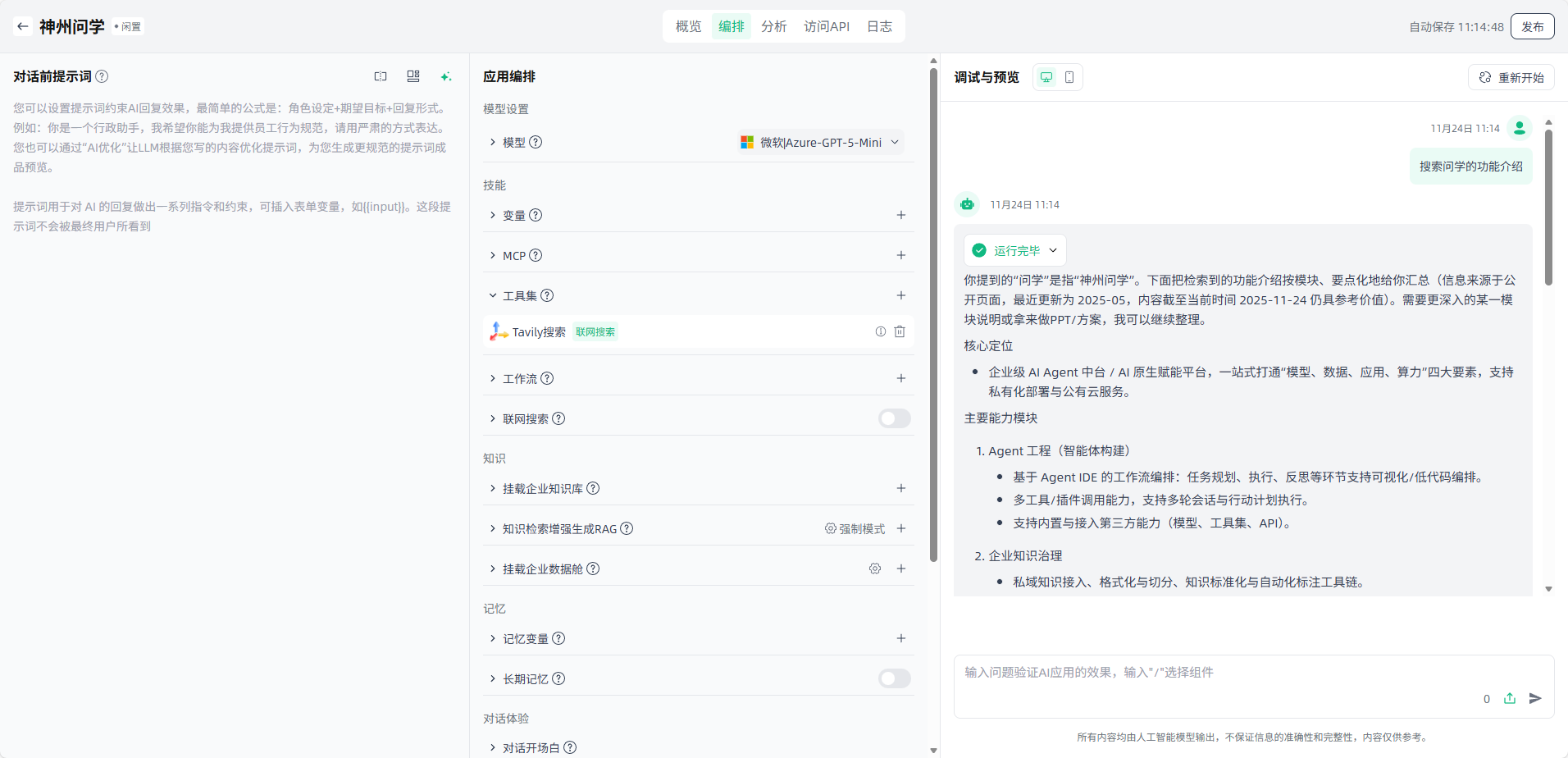This screenshot has height=758, width=1568.
Task: Turn on the 长期记忆 toggle
Action: coord(894,678)
